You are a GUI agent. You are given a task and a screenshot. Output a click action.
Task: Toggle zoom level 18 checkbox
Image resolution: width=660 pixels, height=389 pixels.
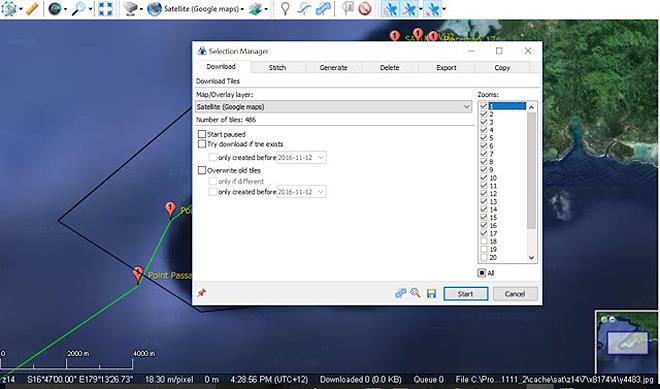pos(484,241)
